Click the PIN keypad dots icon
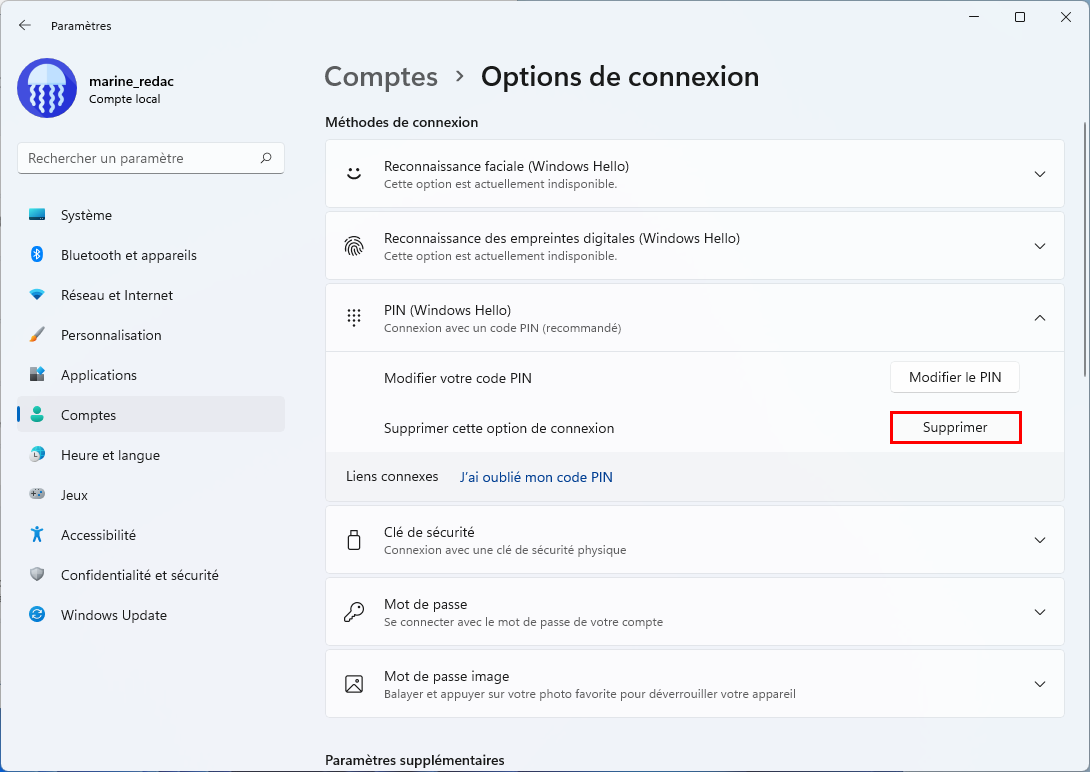Viewport: 1090px width, 772px height. [x=354, y=318]
